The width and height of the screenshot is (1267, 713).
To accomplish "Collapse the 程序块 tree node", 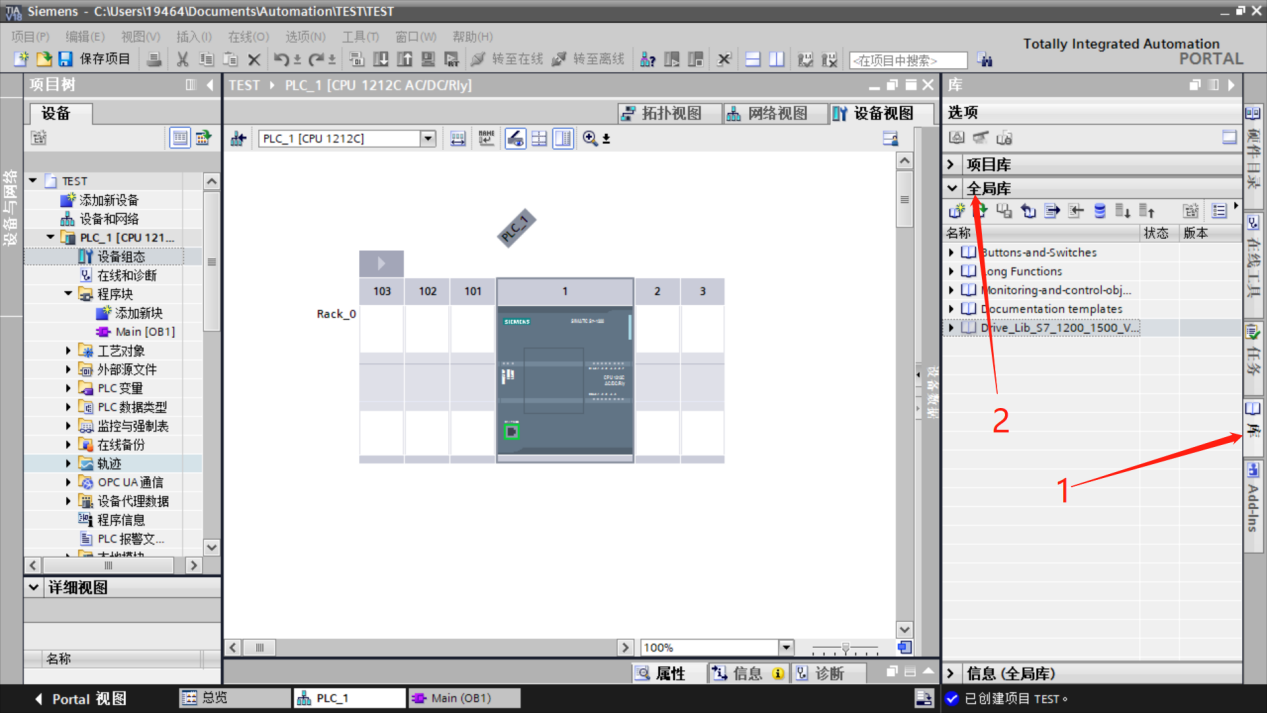I will (69, 294).
